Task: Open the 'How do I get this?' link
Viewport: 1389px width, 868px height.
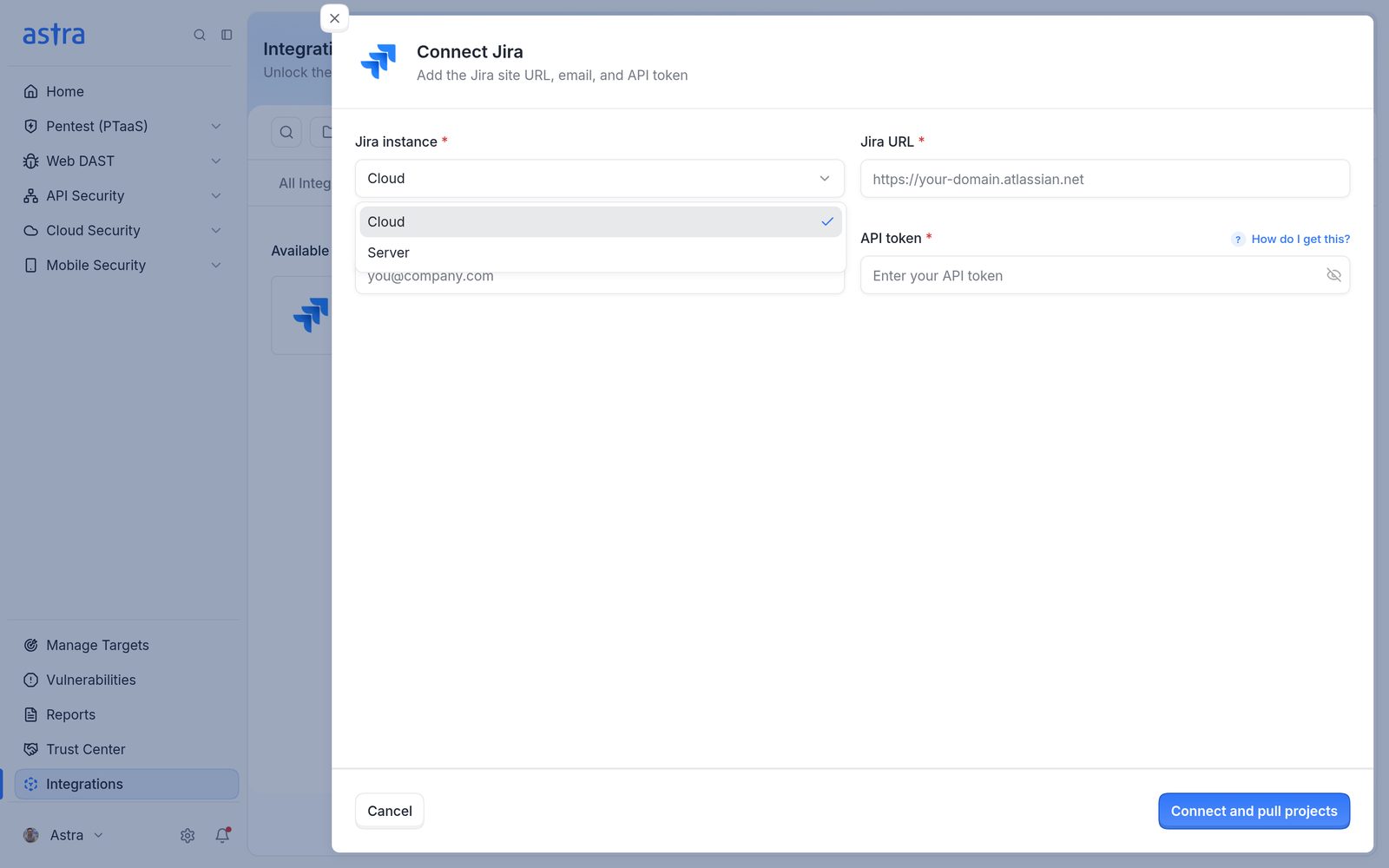Action: point(1300,239)
